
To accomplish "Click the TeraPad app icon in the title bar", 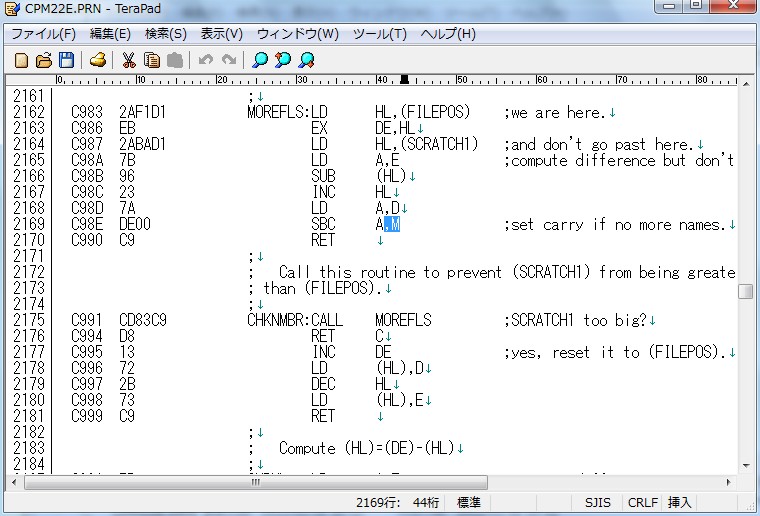I will pyautogui.click(x=12, y=8).
